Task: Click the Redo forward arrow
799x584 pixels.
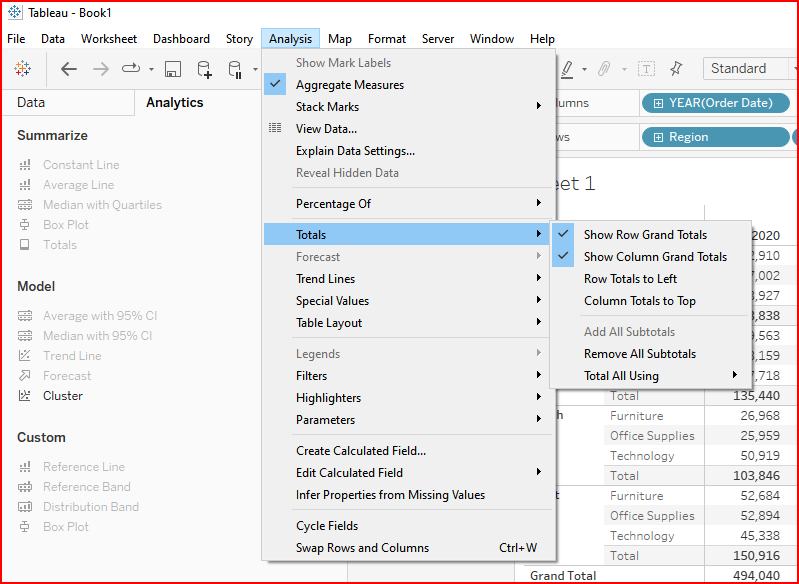Action: coord(101,69)
